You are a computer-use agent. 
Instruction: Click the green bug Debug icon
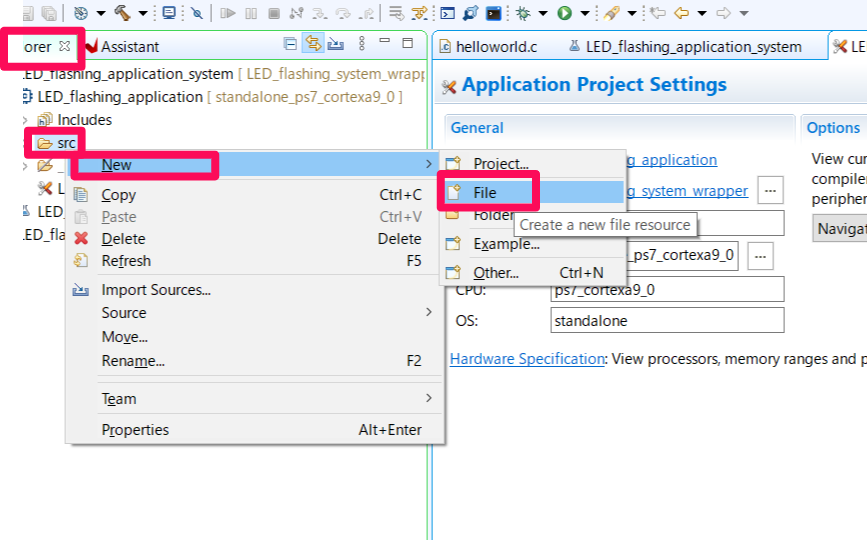coord(523,13)
